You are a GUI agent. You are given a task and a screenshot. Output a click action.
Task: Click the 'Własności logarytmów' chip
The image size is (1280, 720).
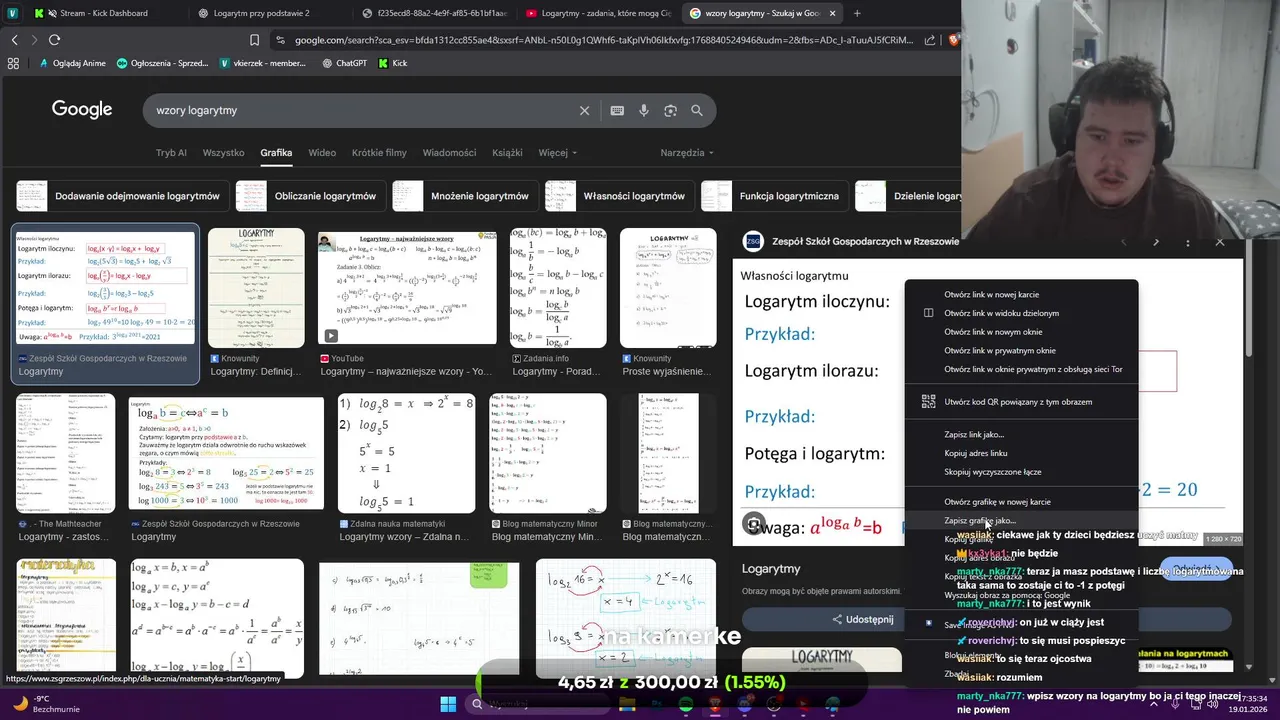(619, 196)
